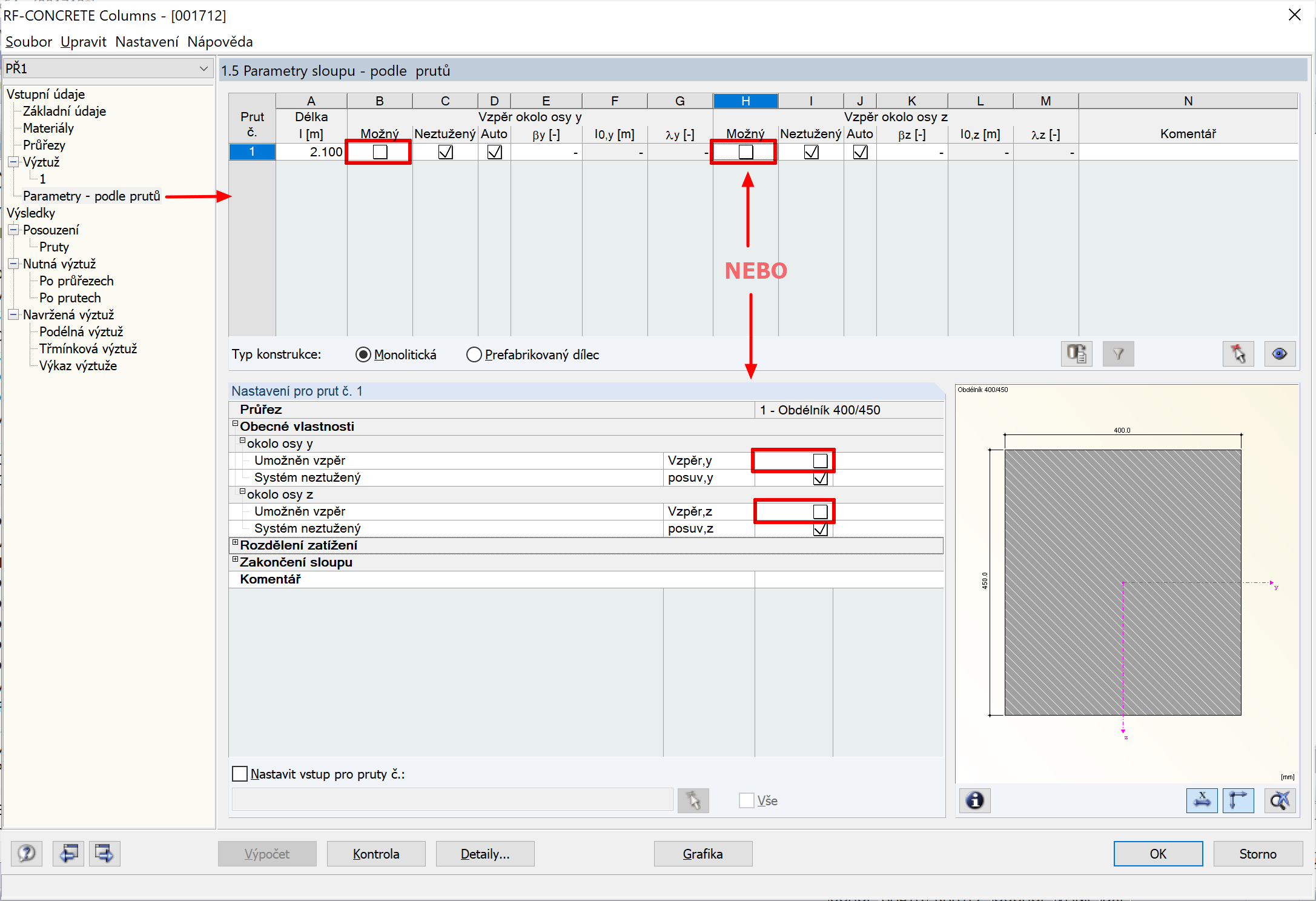Select Prefabrikovaný dílec radio button
The image size is (1316, 901).
click(474, 354)
